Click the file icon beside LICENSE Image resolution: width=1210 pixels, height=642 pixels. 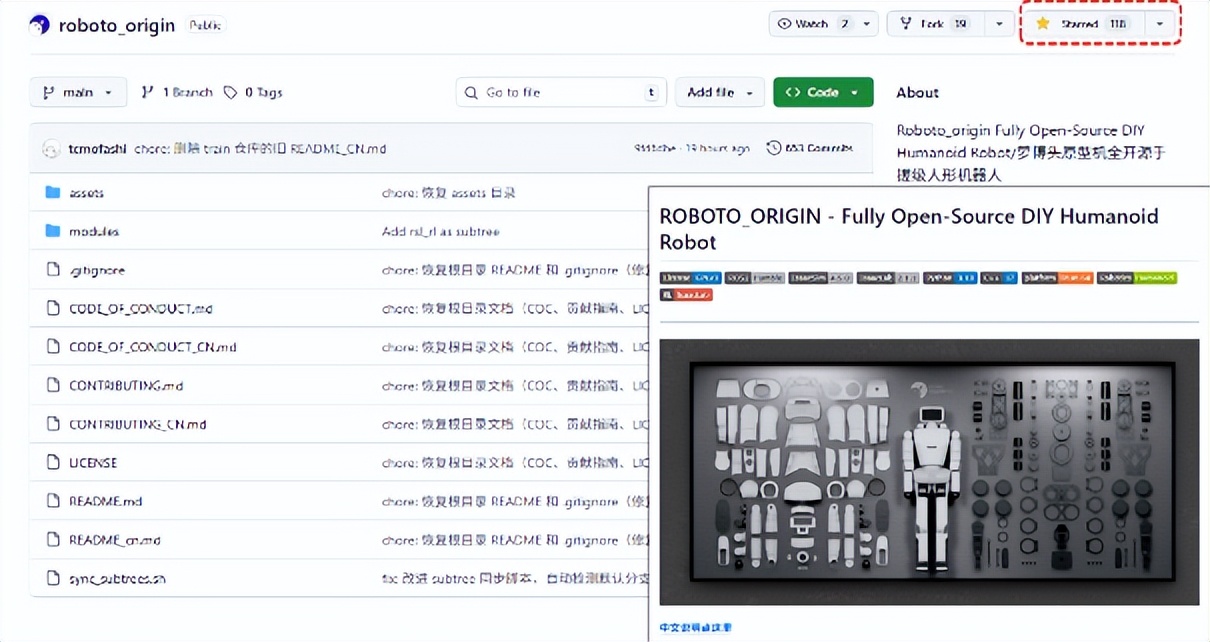point(53,462)
